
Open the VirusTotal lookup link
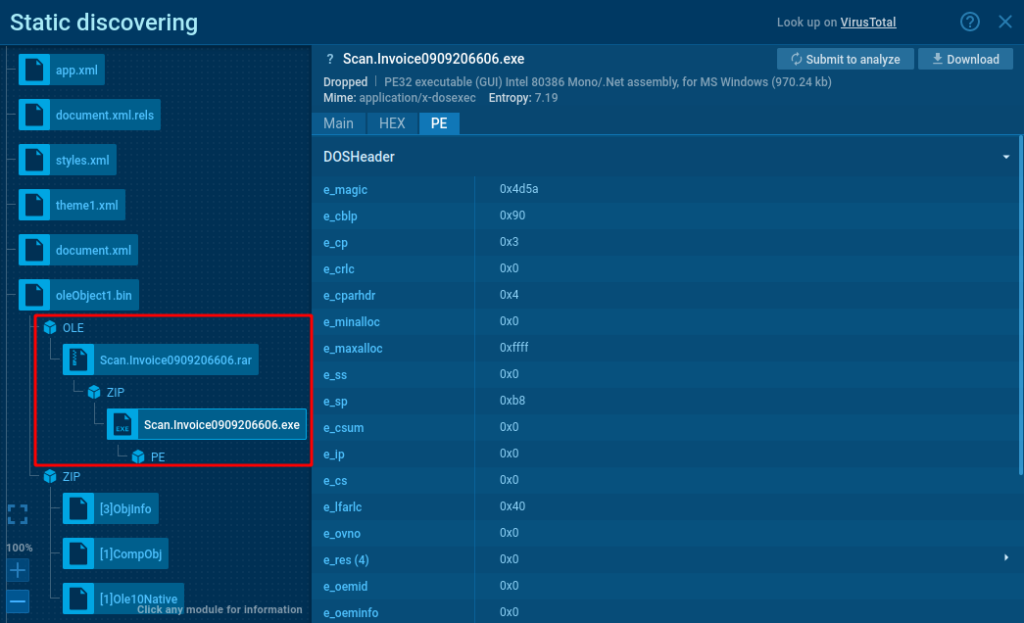coord(867,22)
